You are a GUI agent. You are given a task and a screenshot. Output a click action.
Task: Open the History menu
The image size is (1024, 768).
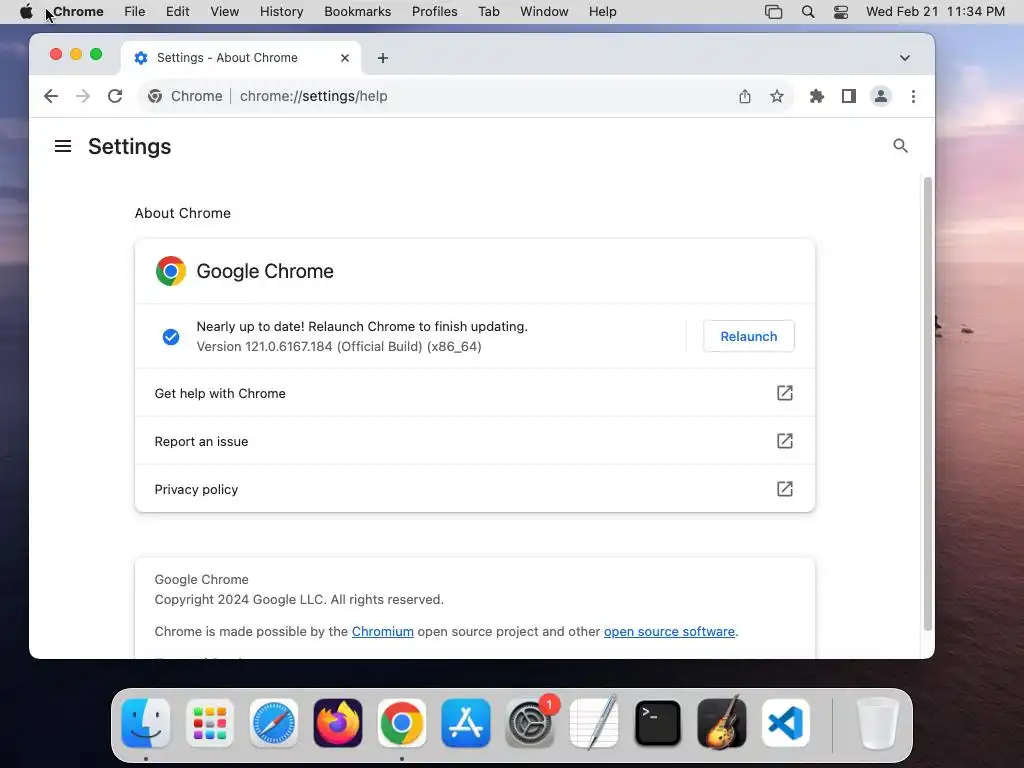click(x=281, y=12)
